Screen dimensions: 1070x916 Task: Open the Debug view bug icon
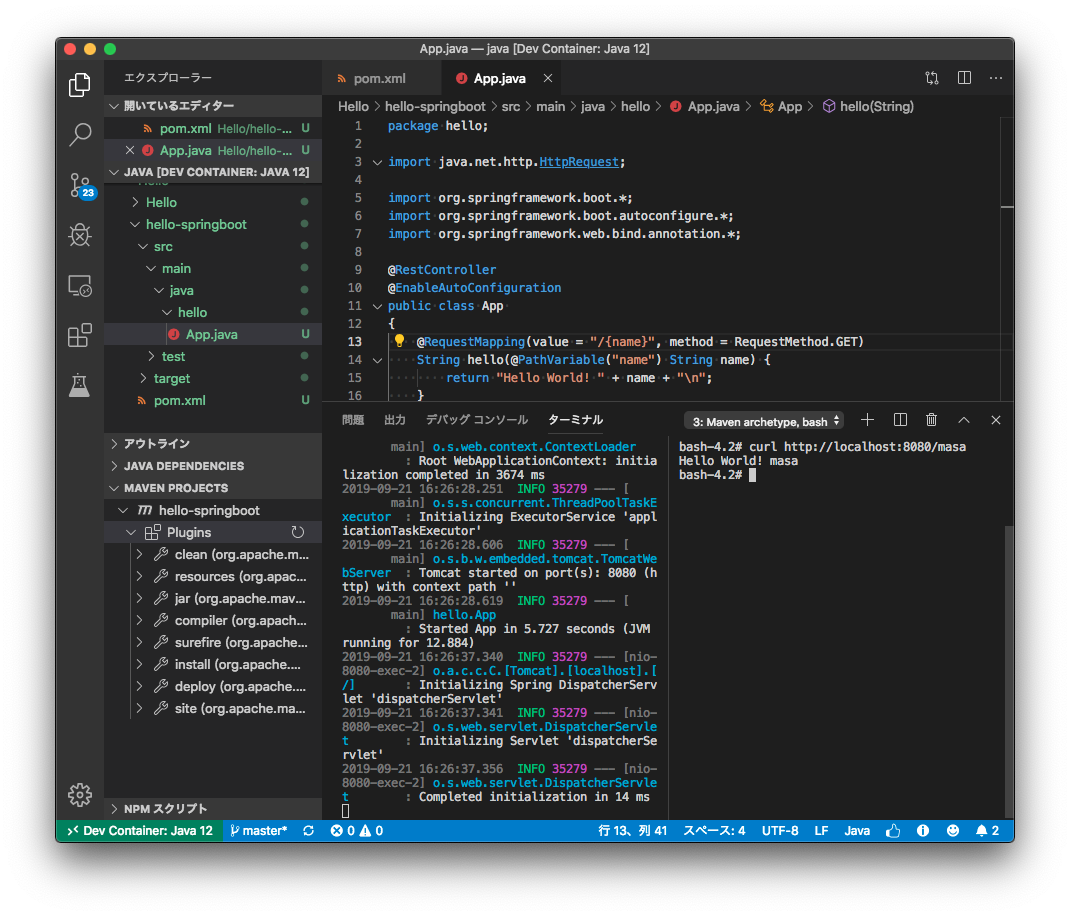[80, 235]
